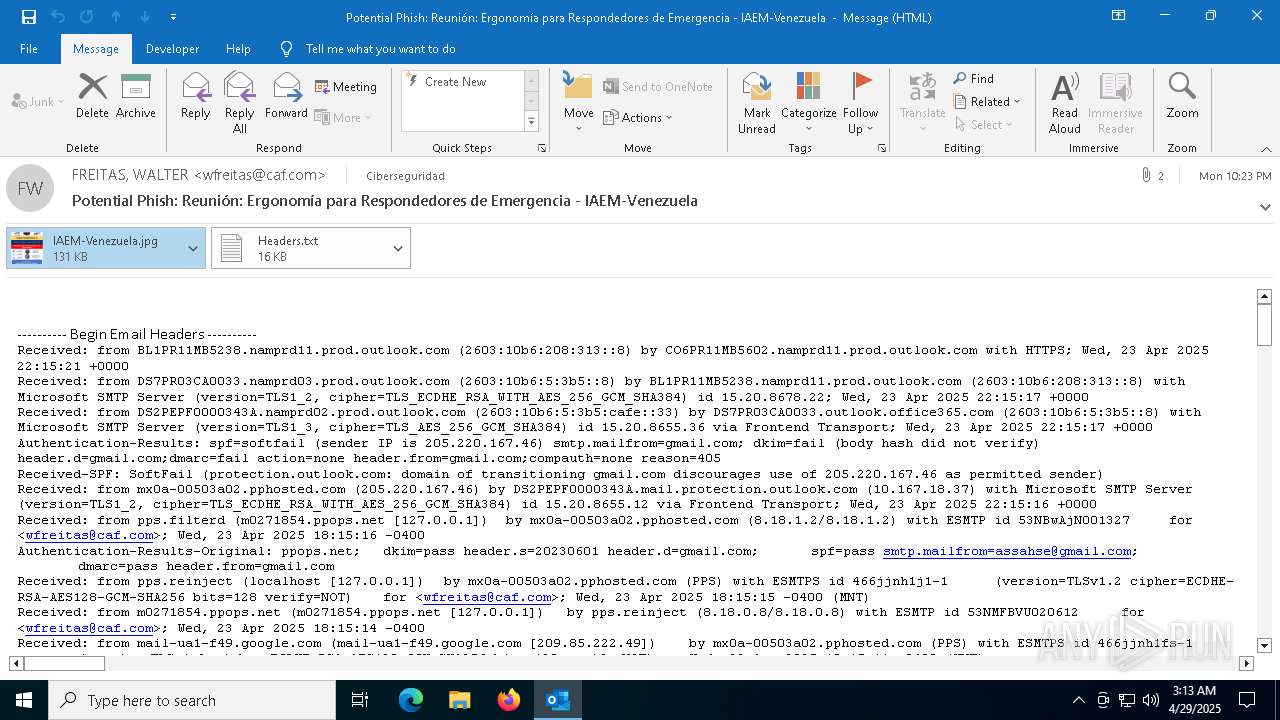Open Headers.txt attachment

[299, 248]
